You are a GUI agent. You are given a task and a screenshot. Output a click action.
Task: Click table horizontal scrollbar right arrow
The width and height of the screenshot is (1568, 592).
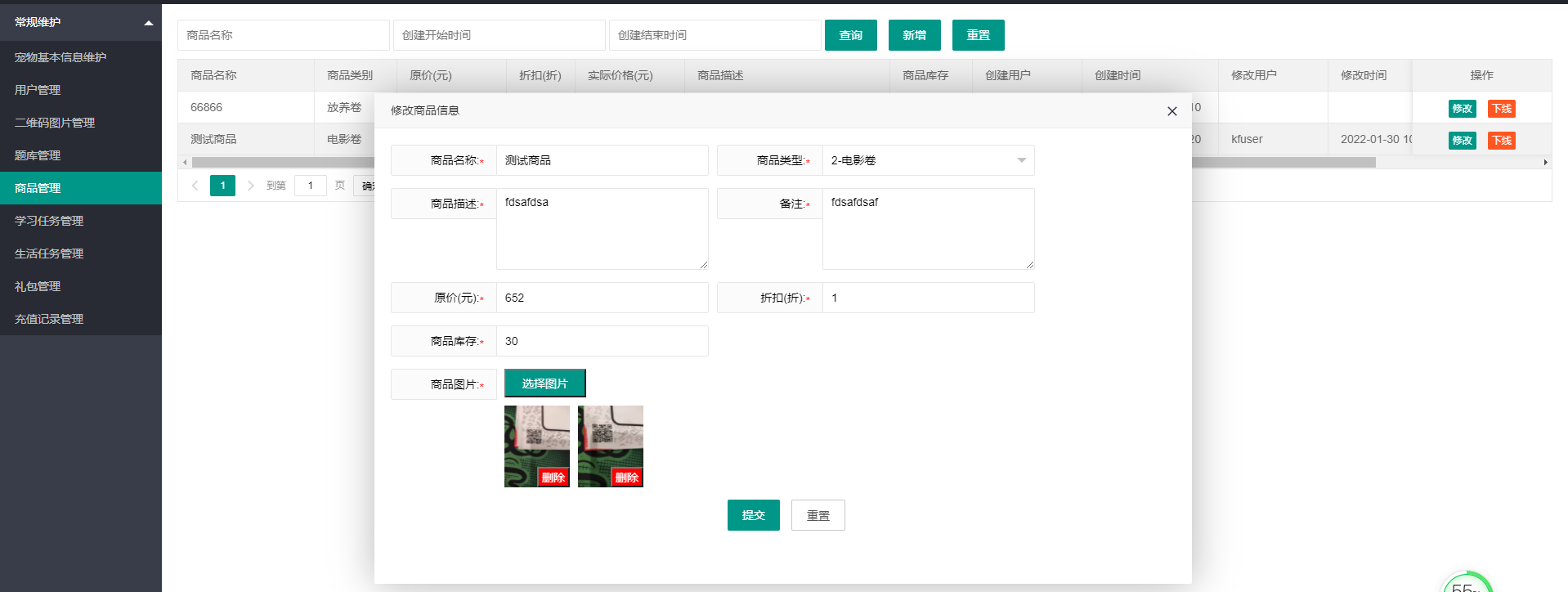click(1545, 163)
